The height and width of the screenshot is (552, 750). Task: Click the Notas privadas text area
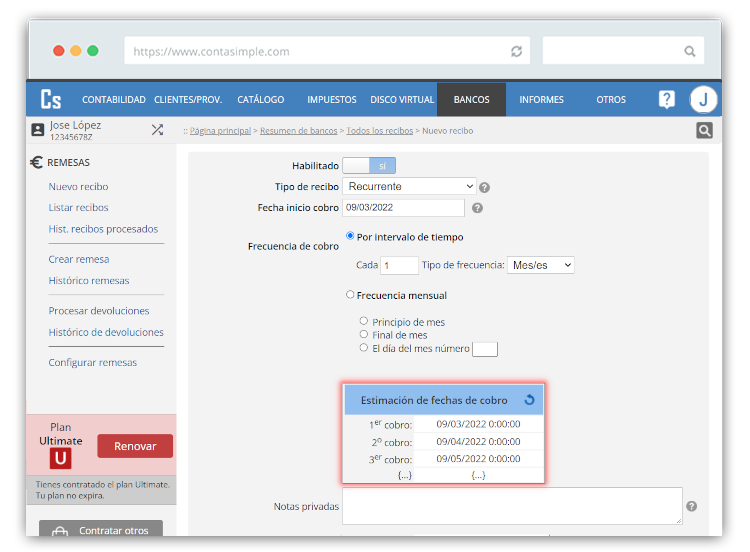click(512, 506)
